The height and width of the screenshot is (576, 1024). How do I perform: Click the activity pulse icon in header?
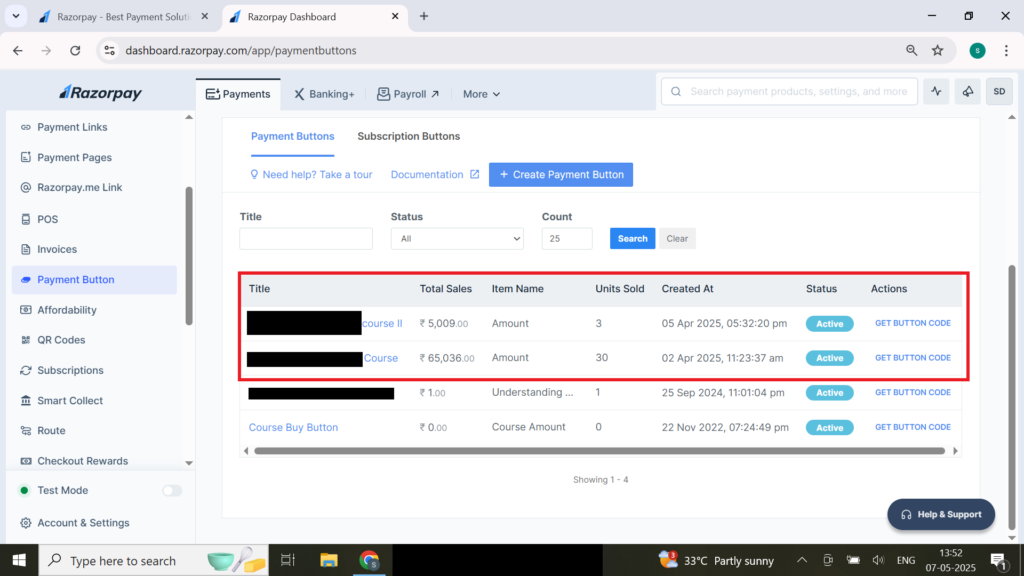click(x=936, y=91)
